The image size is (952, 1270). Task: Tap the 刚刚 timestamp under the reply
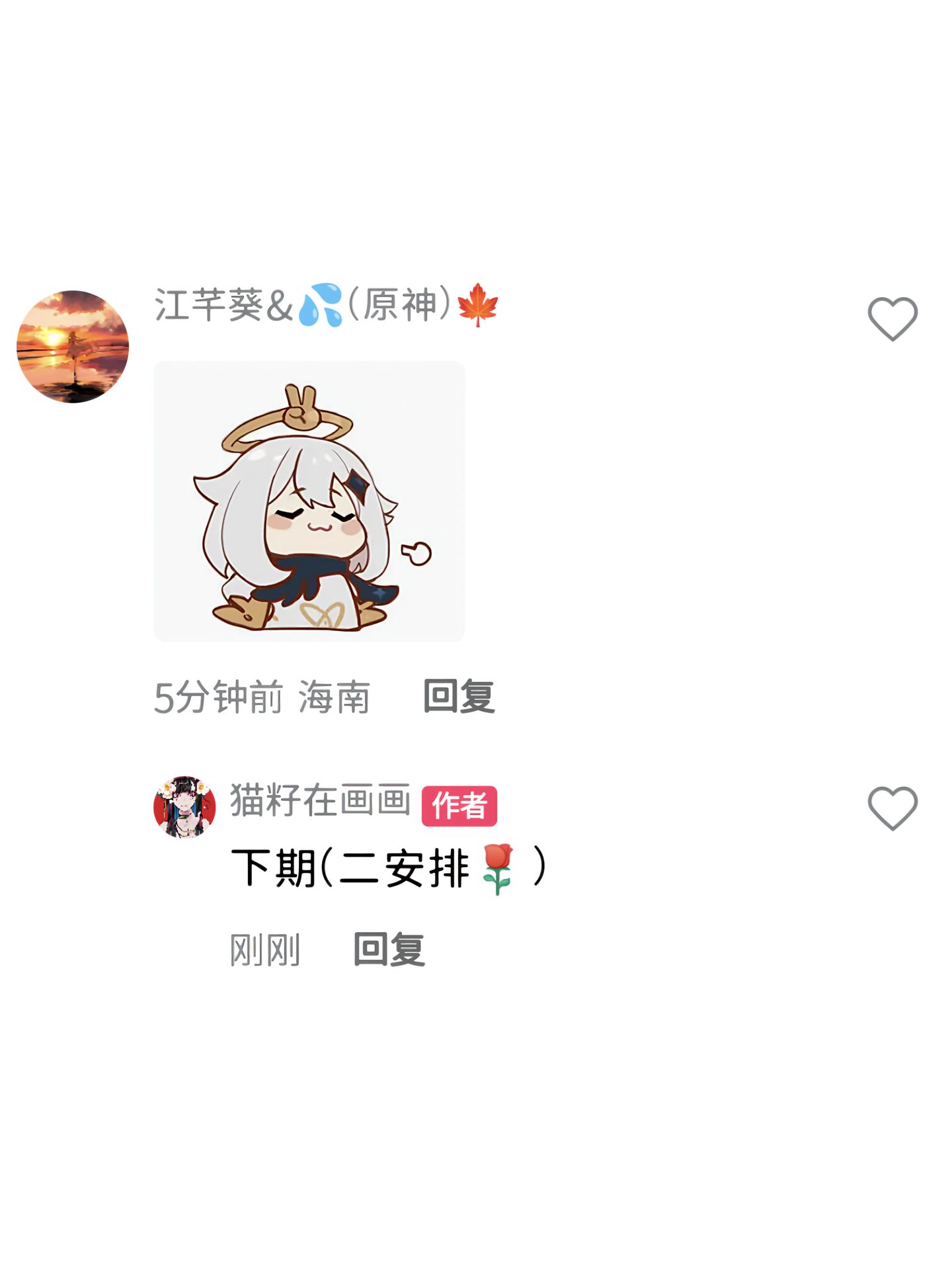(x=265, y=950)
